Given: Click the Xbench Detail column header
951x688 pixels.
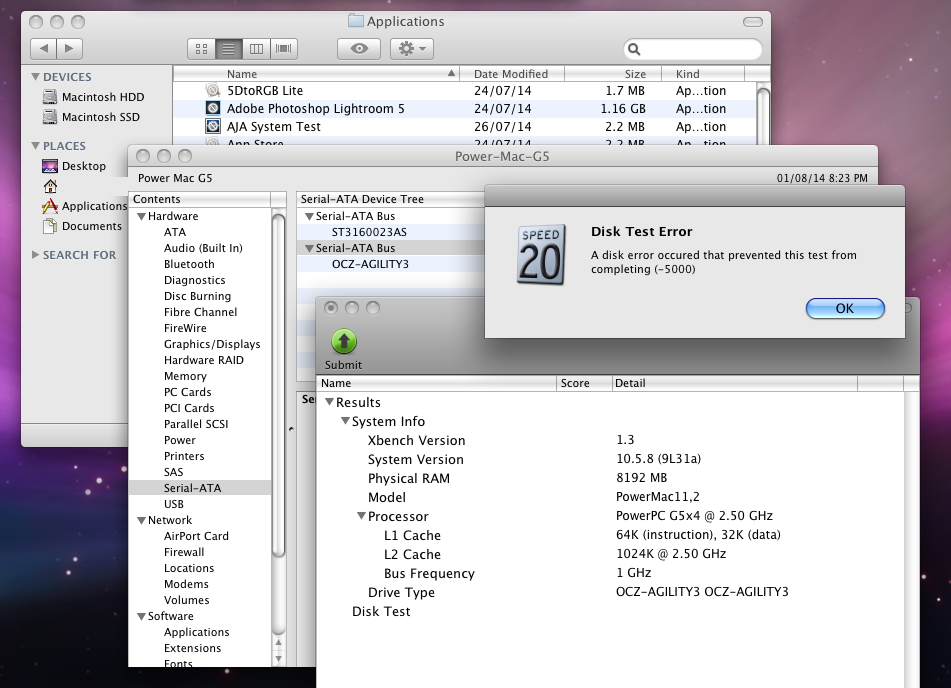Looking at the screenshot, I should point(734,383).
